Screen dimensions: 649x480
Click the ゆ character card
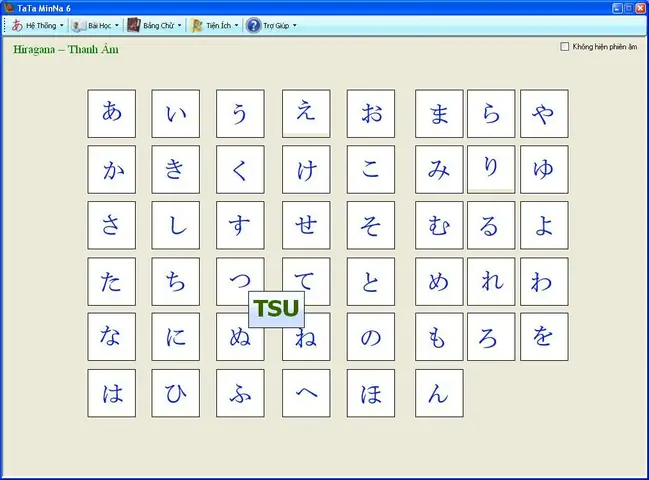coord(544,170)
